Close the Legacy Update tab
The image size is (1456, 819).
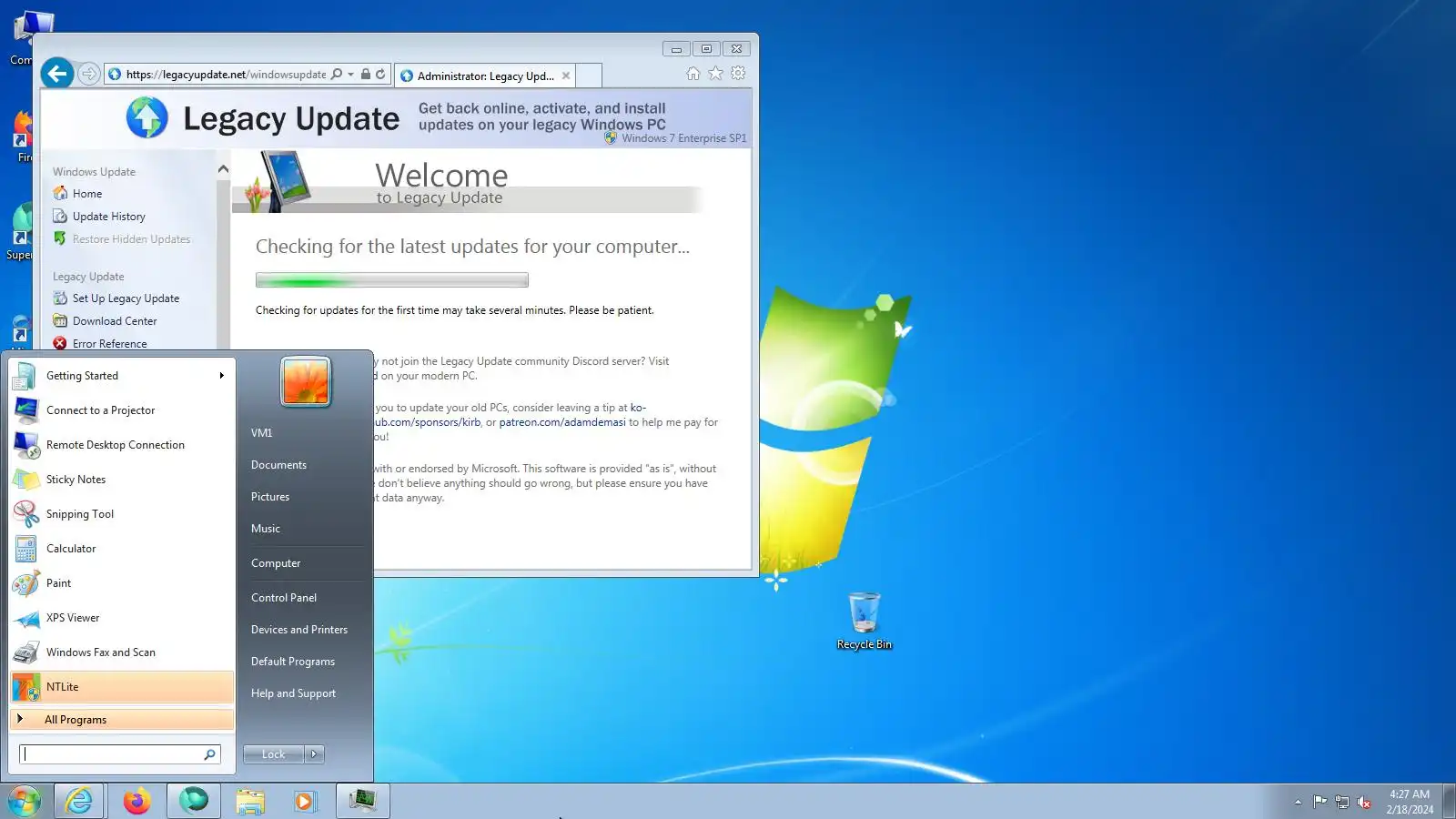click(x=566, y=76)
